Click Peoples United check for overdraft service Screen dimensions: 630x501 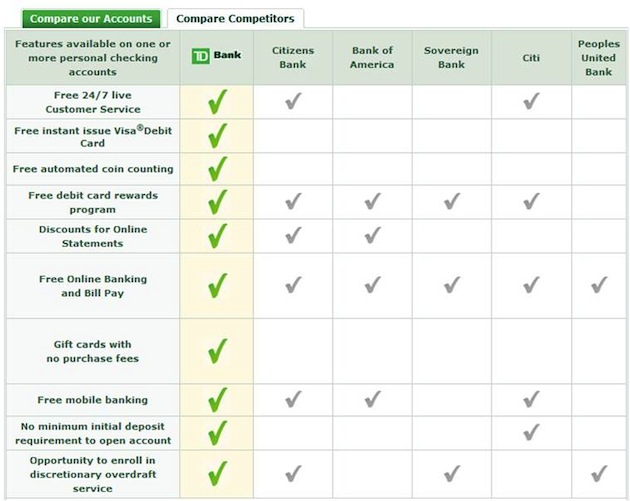[599, 473]
